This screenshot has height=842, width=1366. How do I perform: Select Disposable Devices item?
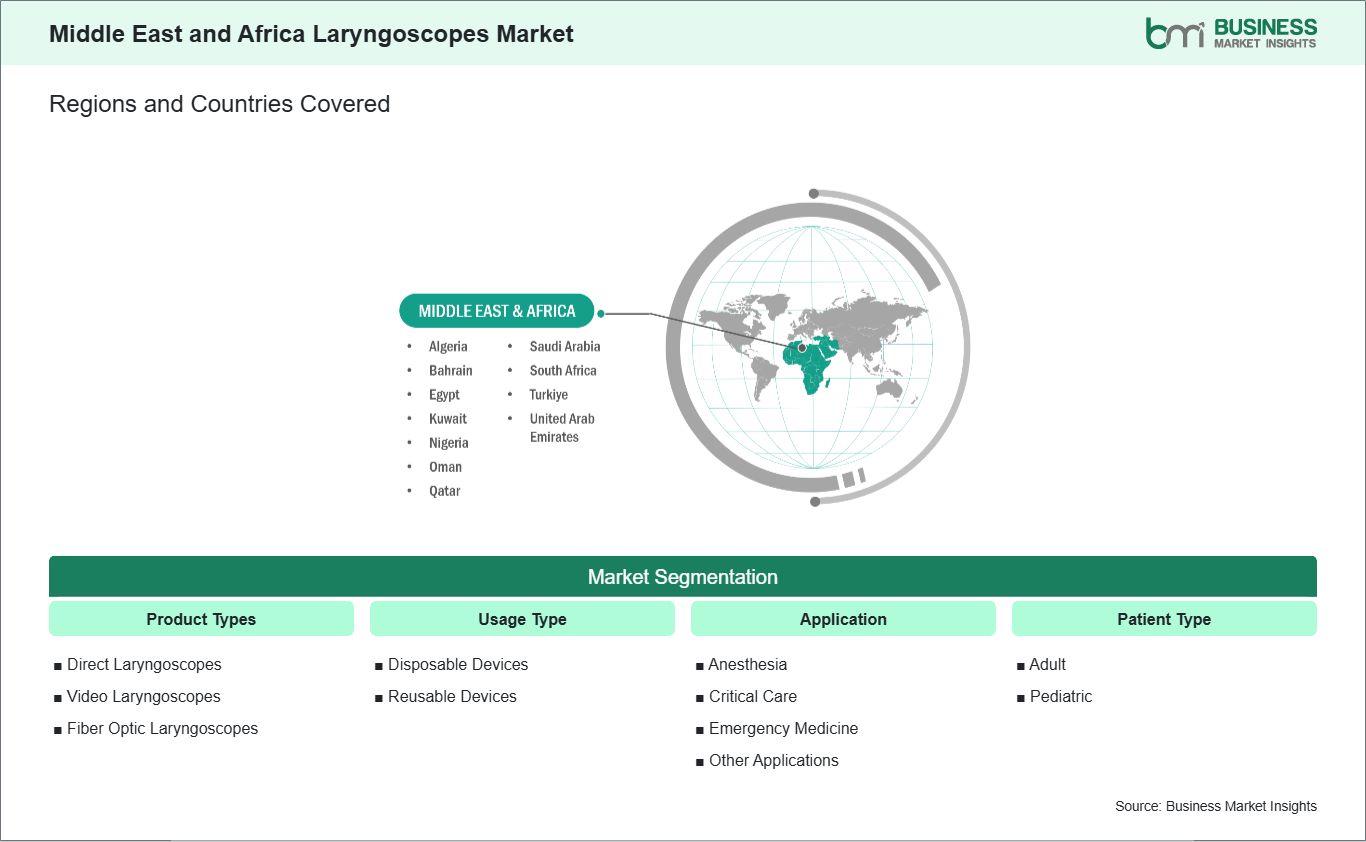point(458,664)
